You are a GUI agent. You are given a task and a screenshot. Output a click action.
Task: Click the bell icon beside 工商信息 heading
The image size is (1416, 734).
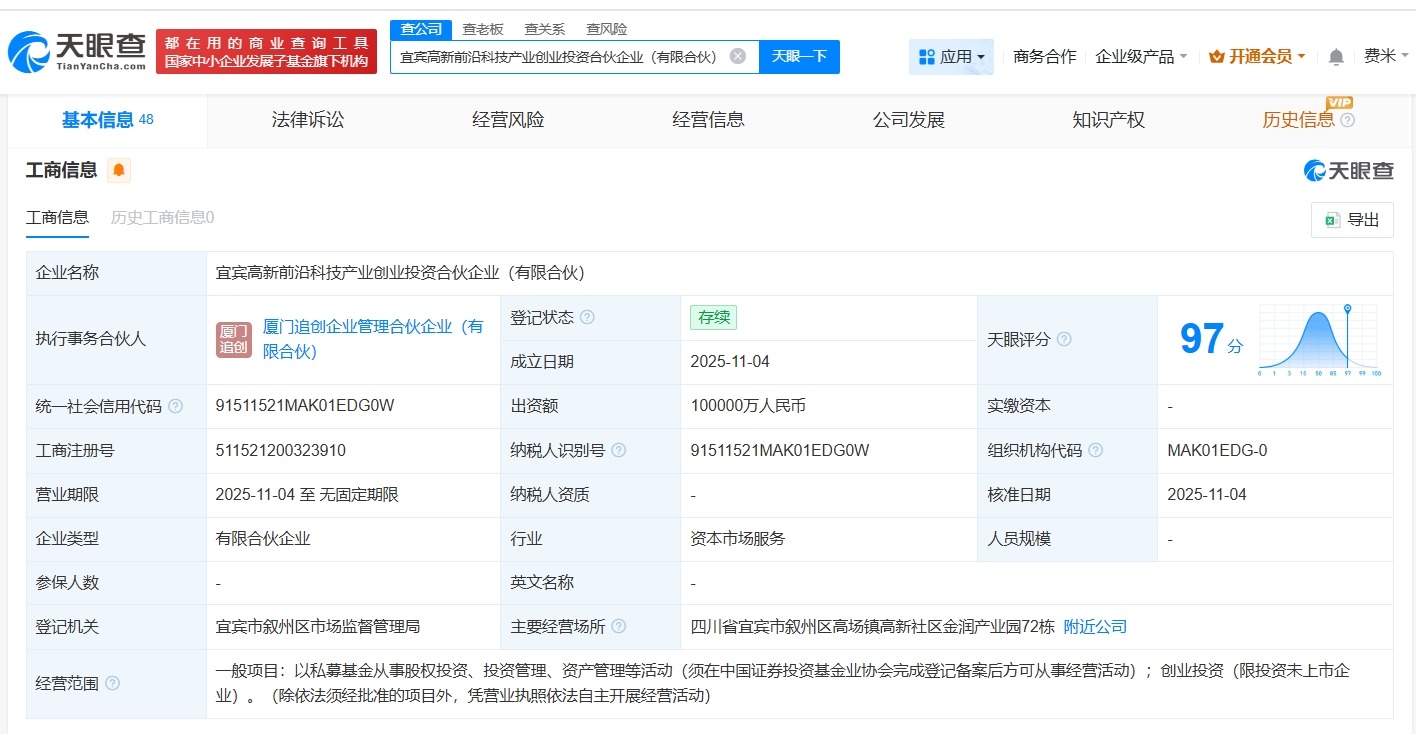120,170
